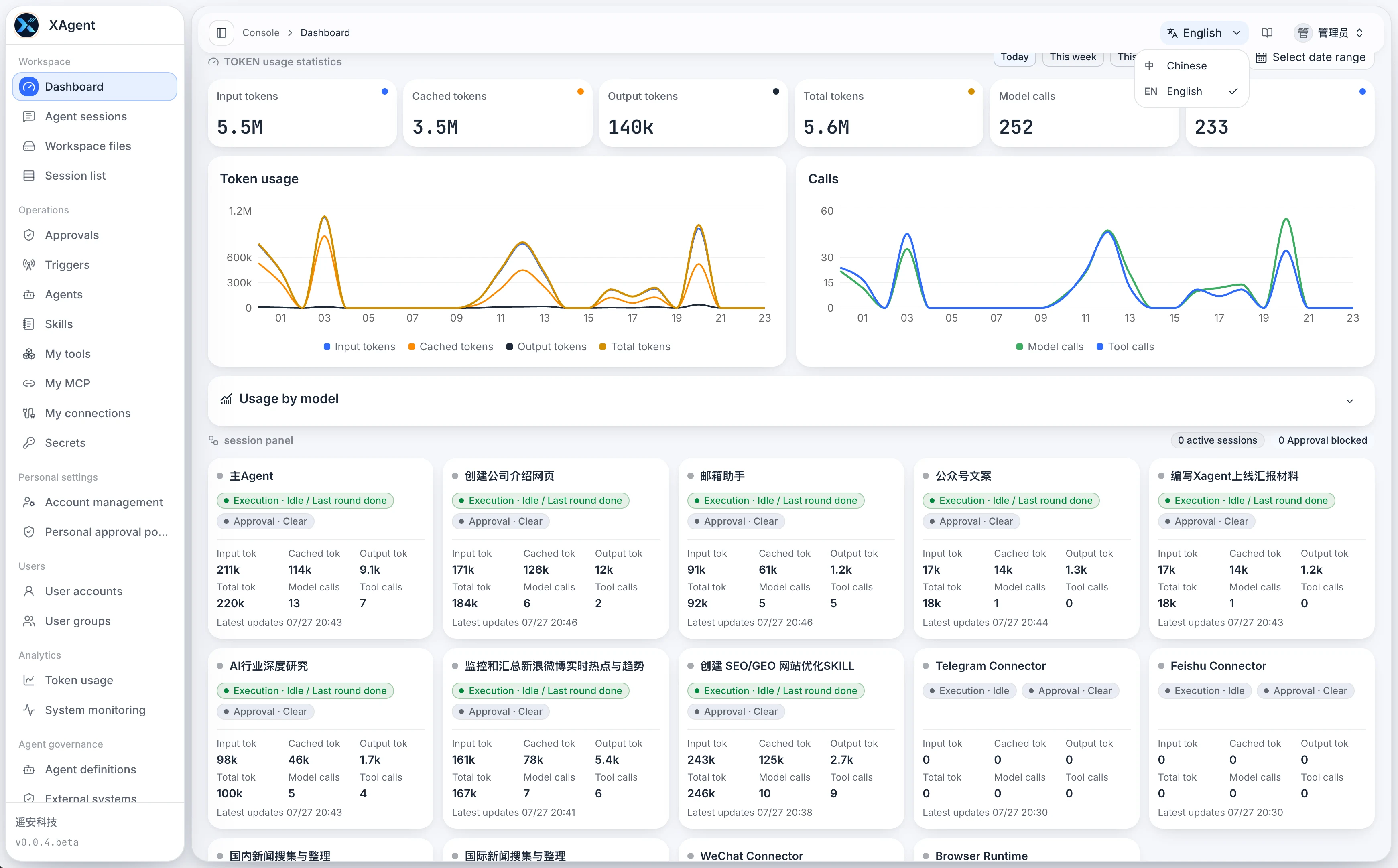1398x868 pixels.
Task: Toggle Input tokens legend in Token usage chart
Action: click(x=360, y=347)
